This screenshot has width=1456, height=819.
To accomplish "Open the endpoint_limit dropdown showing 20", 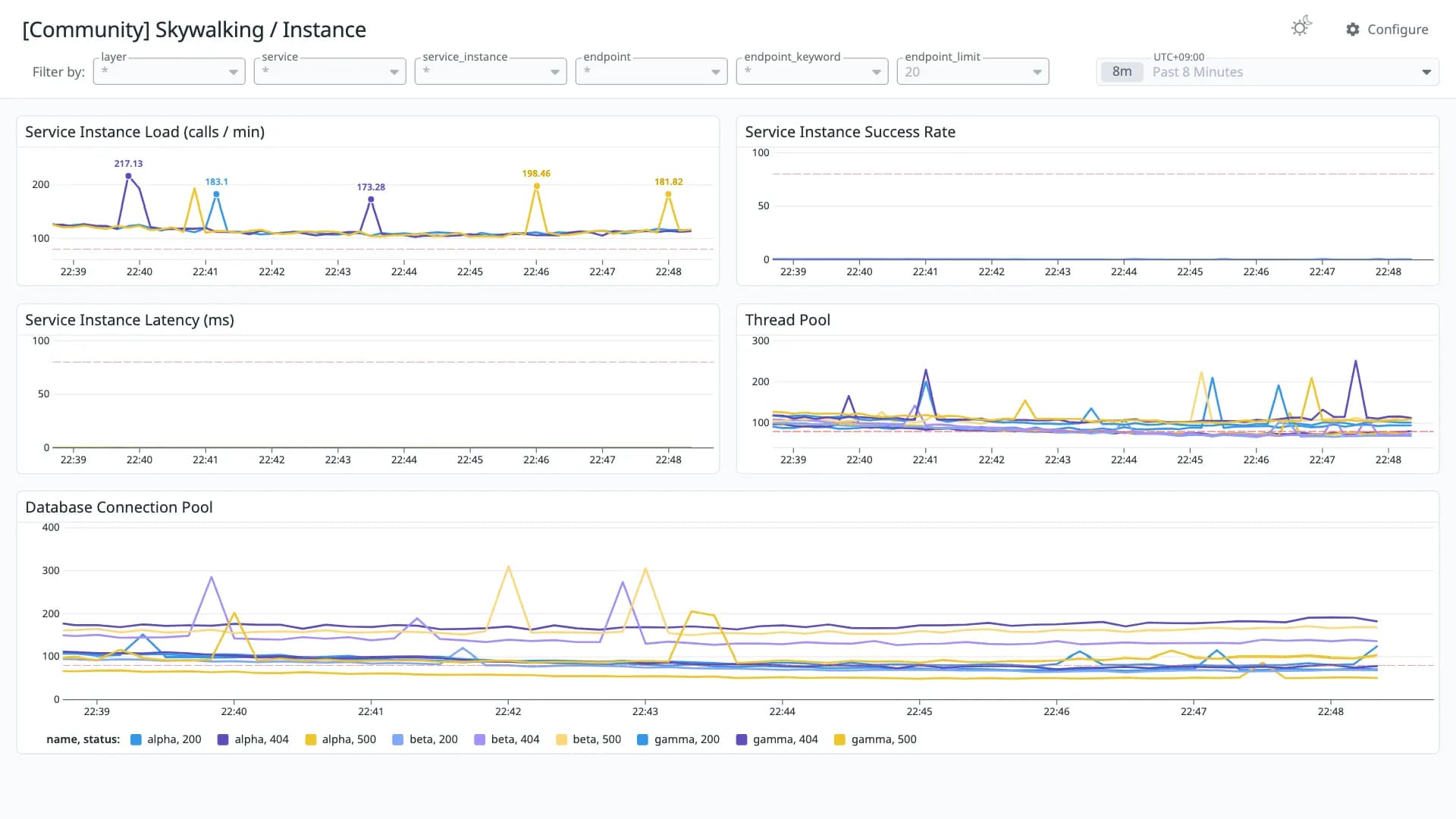I will tap(973, 71).
